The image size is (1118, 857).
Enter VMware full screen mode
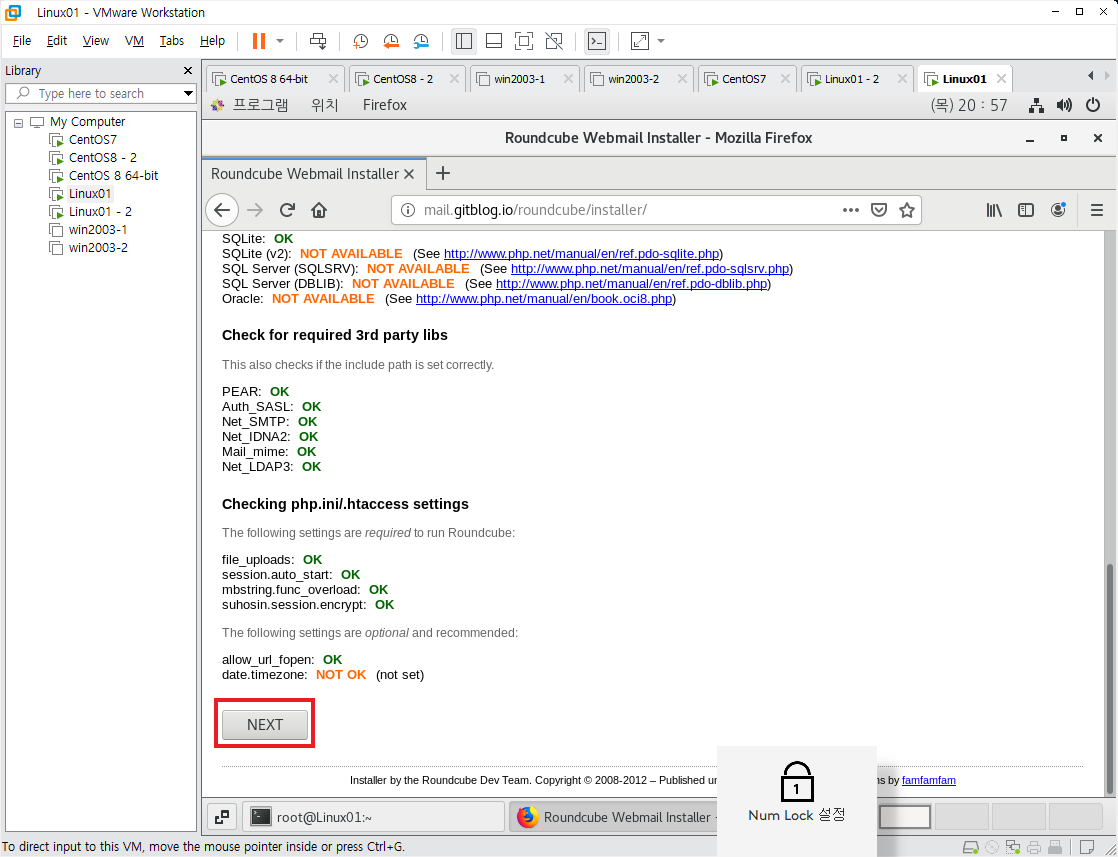point(523,41)
